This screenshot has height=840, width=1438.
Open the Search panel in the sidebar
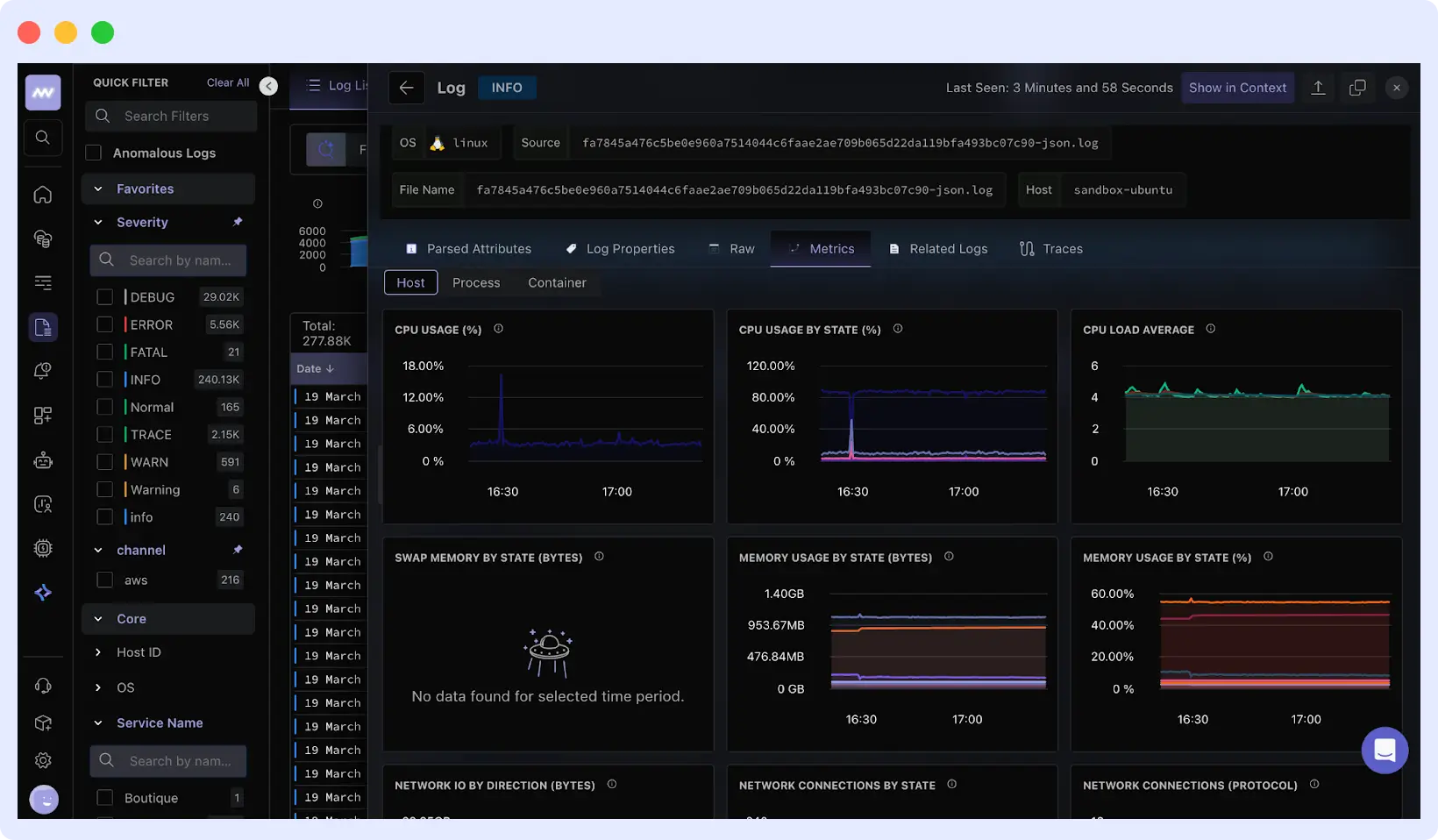pyautogui.click(x=42, y=137)
